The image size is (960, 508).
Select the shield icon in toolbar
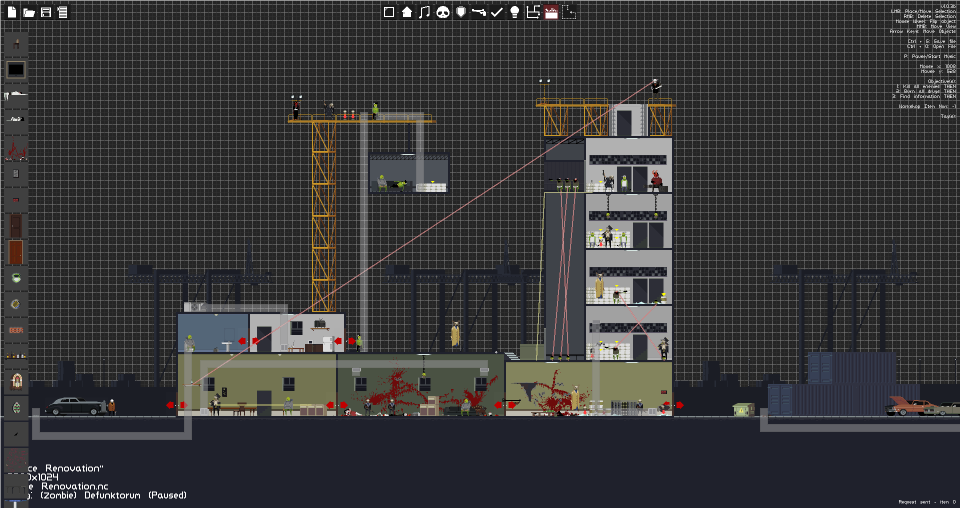pyautogui.click(x=461, y=12)
